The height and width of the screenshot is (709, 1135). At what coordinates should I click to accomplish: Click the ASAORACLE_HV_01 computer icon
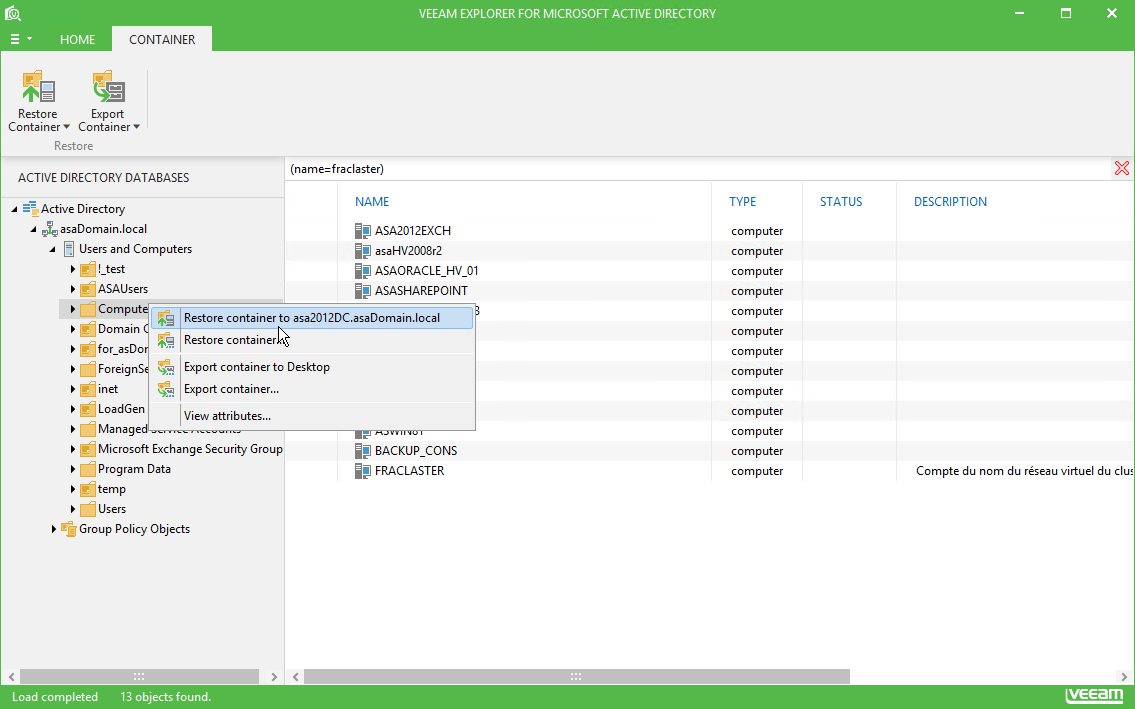(363, 271)
